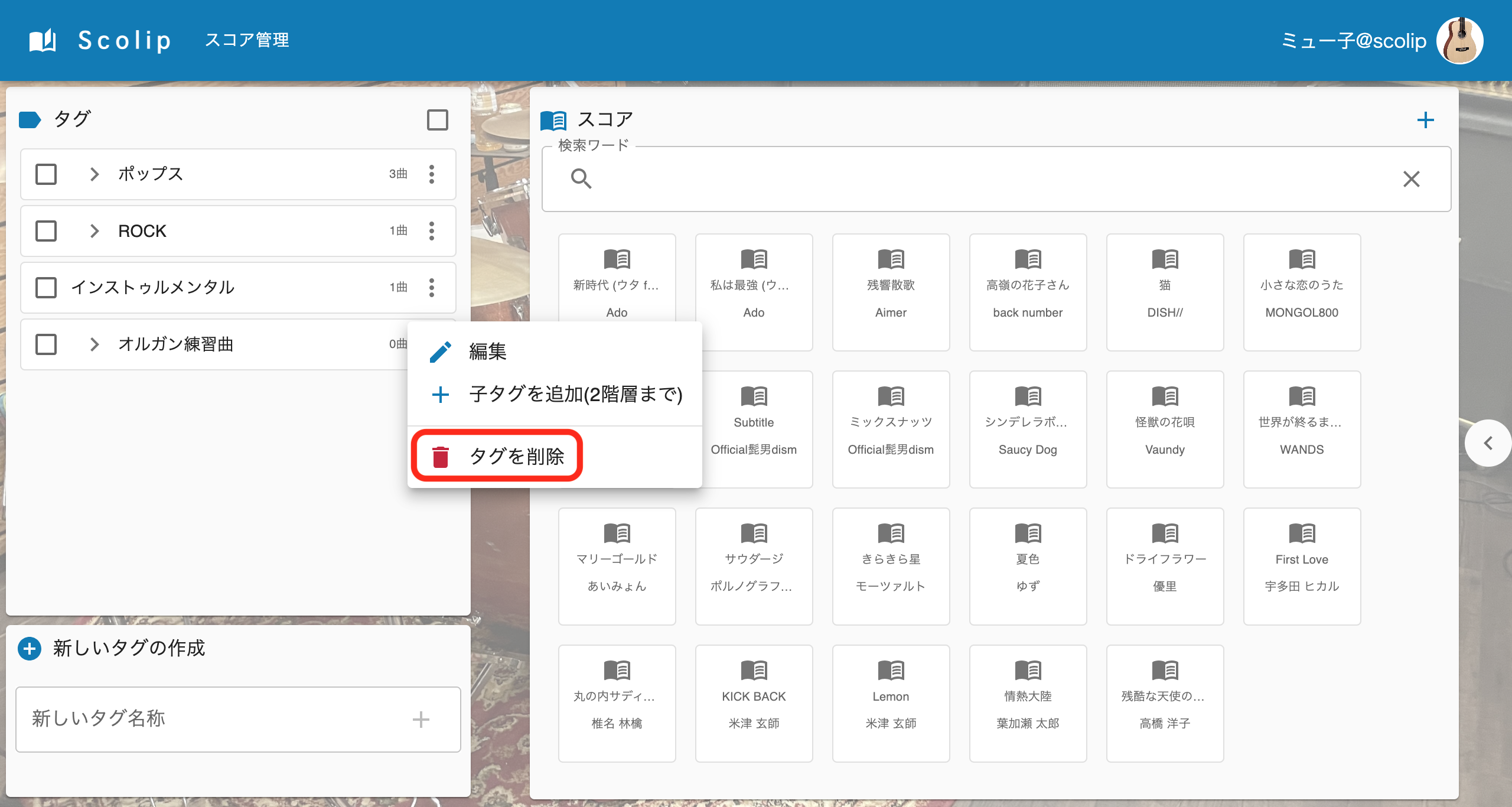Expand the ROCK tag chevron
Image resolution: width=1512 pixels, height=807 pixels.
point(94,231)
